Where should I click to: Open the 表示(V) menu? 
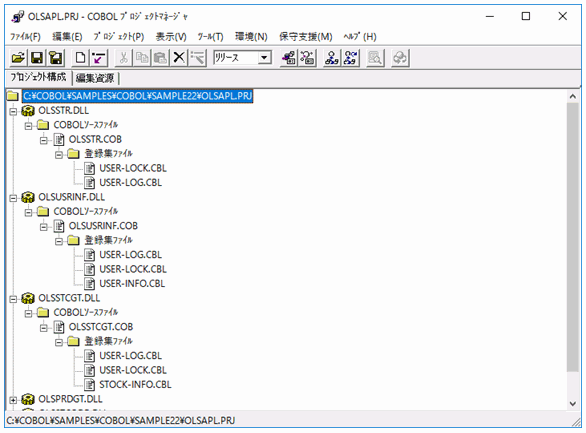[x=171, y=37]
